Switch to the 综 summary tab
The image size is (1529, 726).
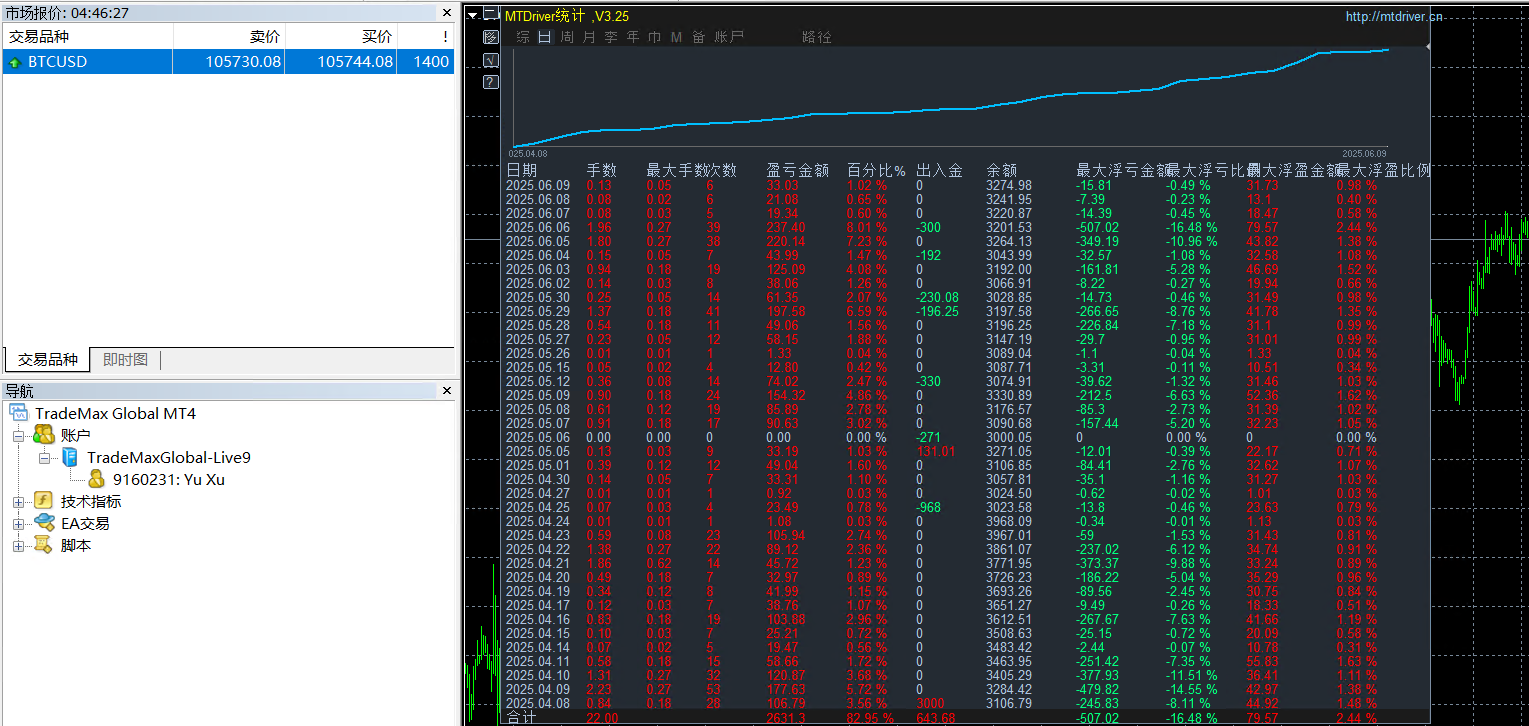tap(523, 37)
